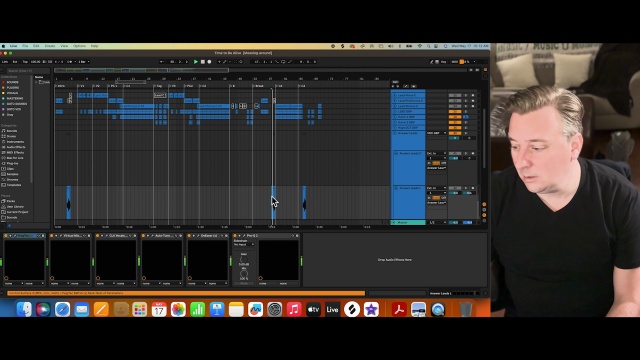This screenshot has width=640, height=360.
Task: Open Current Project under Places
Action: 17,212
